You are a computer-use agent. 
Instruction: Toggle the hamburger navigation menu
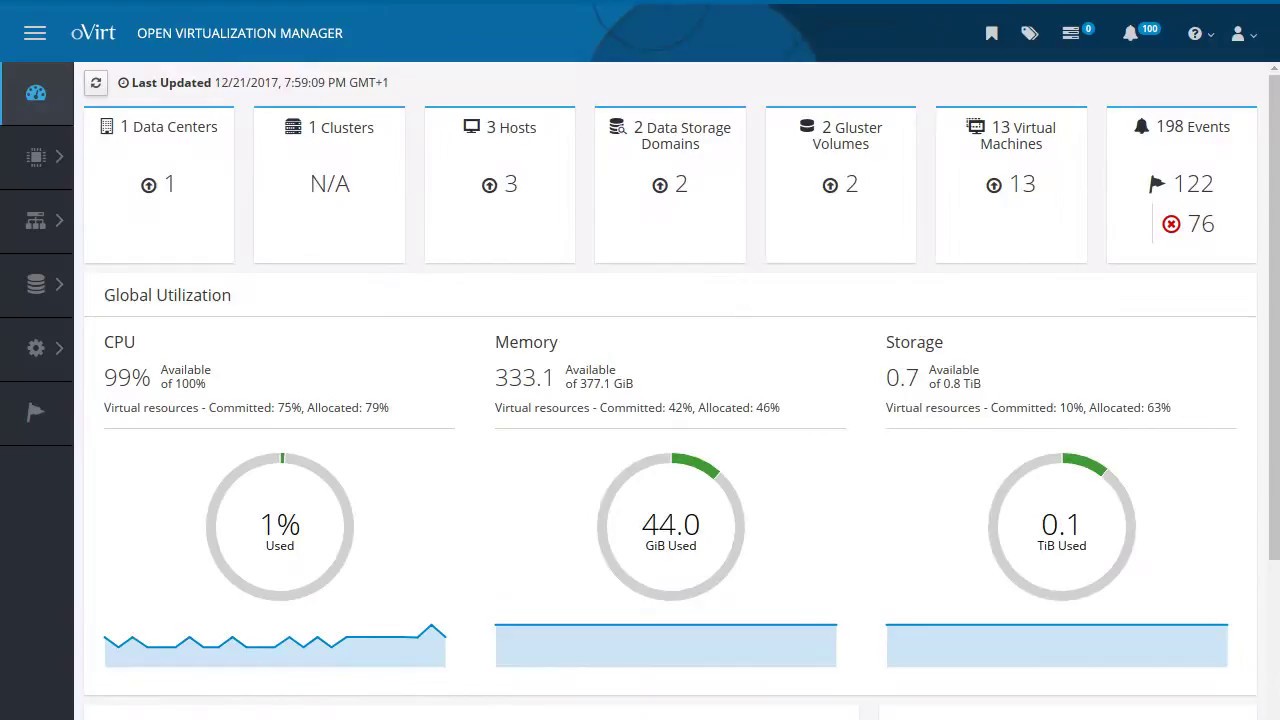pyautogui.click(x=35, y=33)
